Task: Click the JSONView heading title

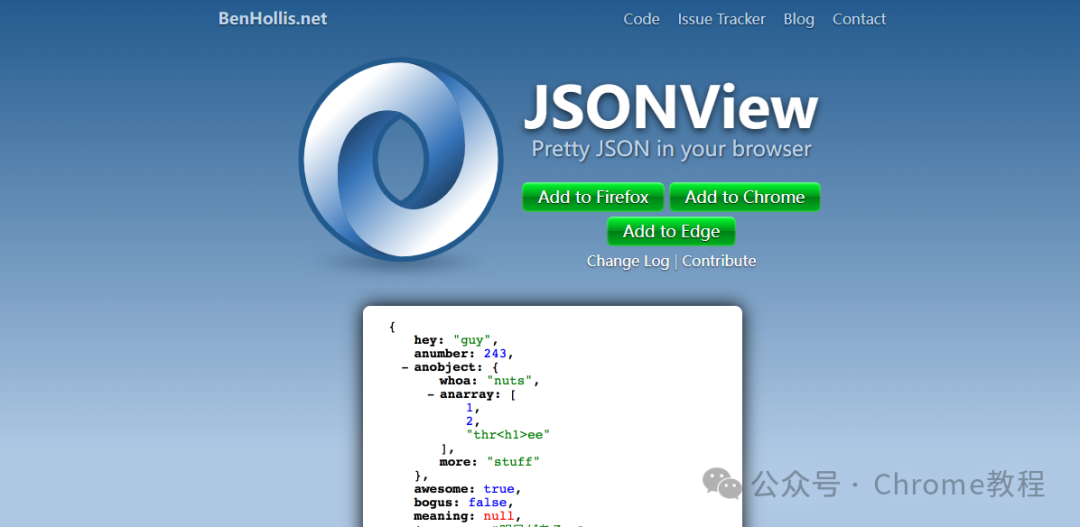Action: 671,109
